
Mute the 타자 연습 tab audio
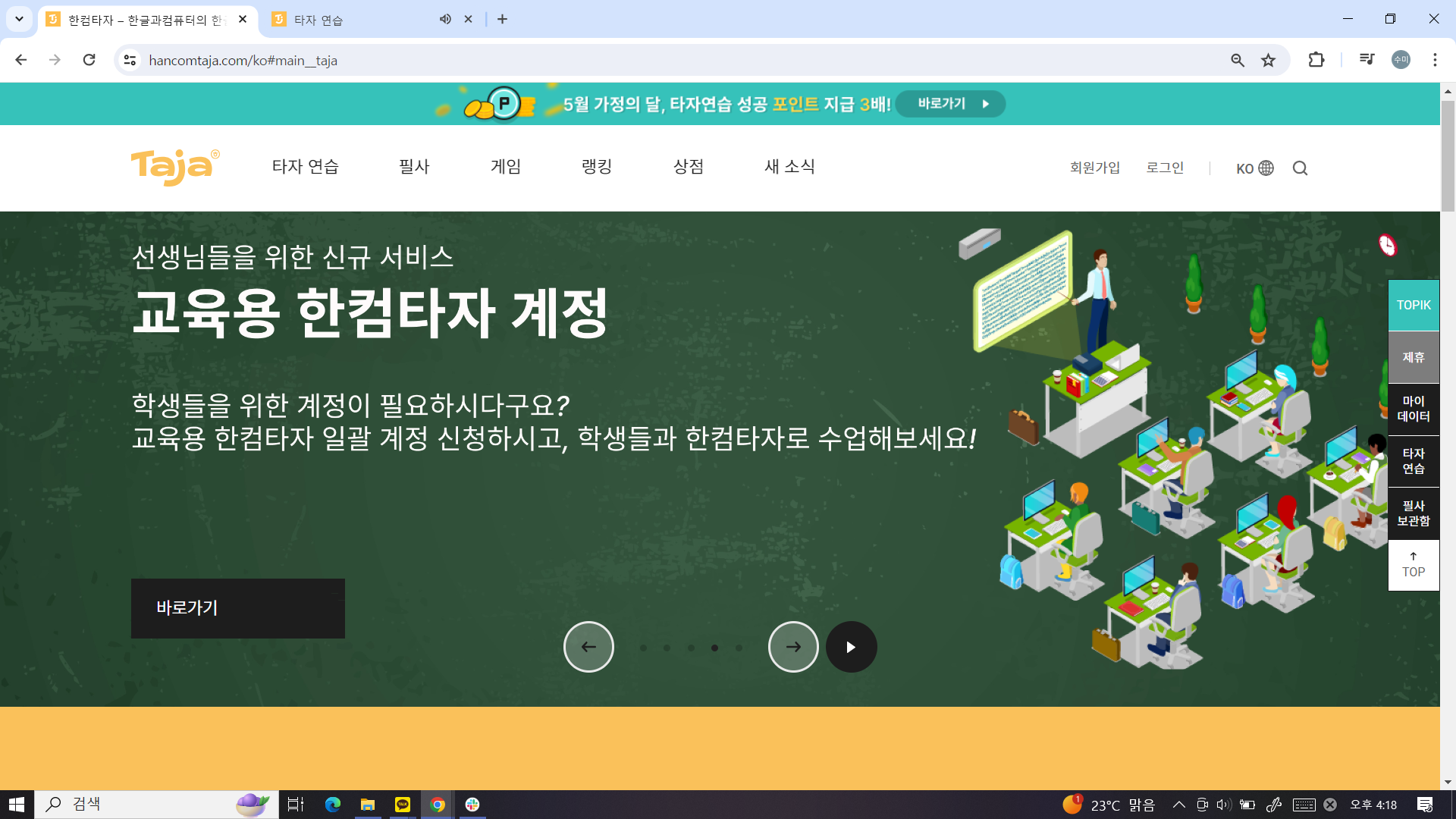[445, 20]
